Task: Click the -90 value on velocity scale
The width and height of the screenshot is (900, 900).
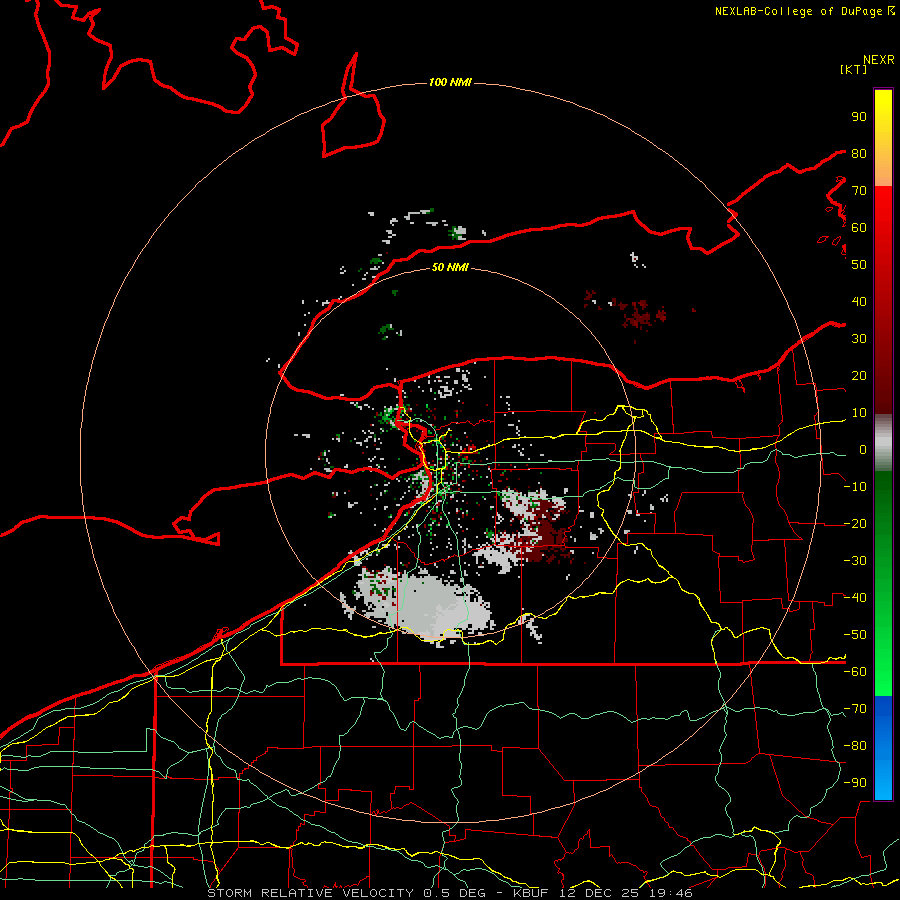Action: click(855, 783)
